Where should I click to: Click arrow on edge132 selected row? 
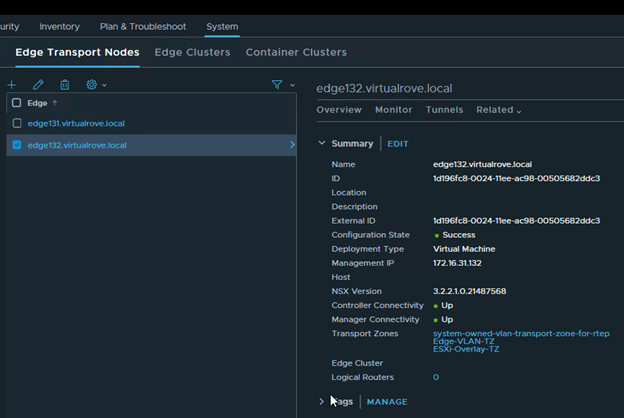292,146
